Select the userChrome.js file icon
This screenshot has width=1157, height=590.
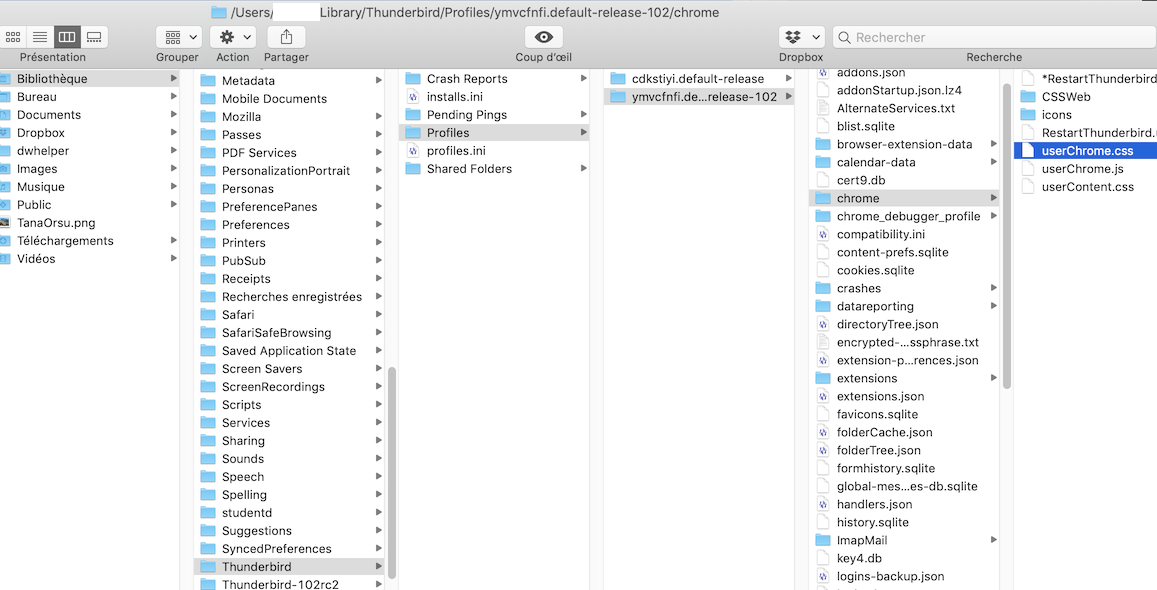point(1028,169)
